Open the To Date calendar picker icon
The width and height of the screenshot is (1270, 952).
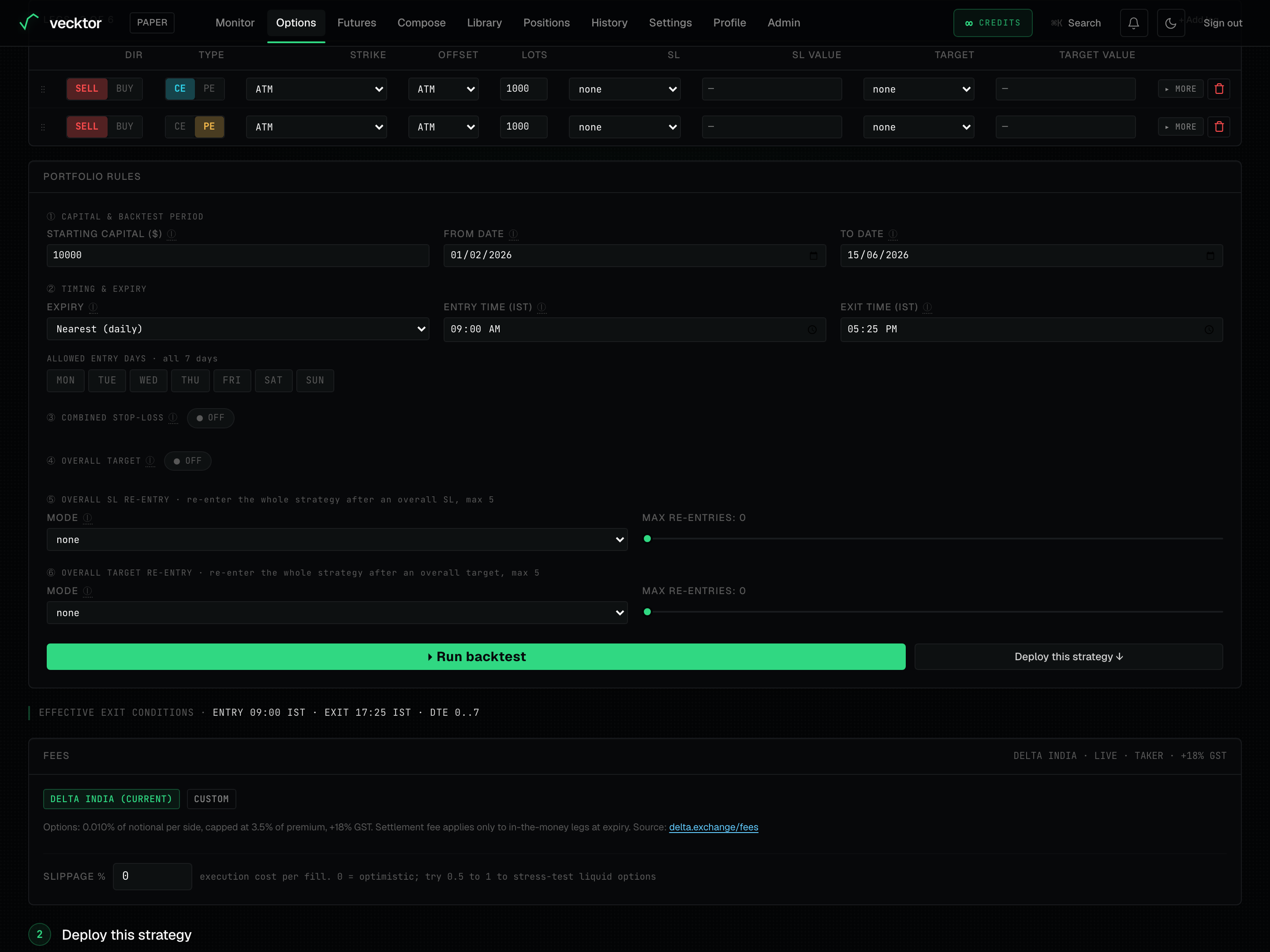(x=1210, y=255)
